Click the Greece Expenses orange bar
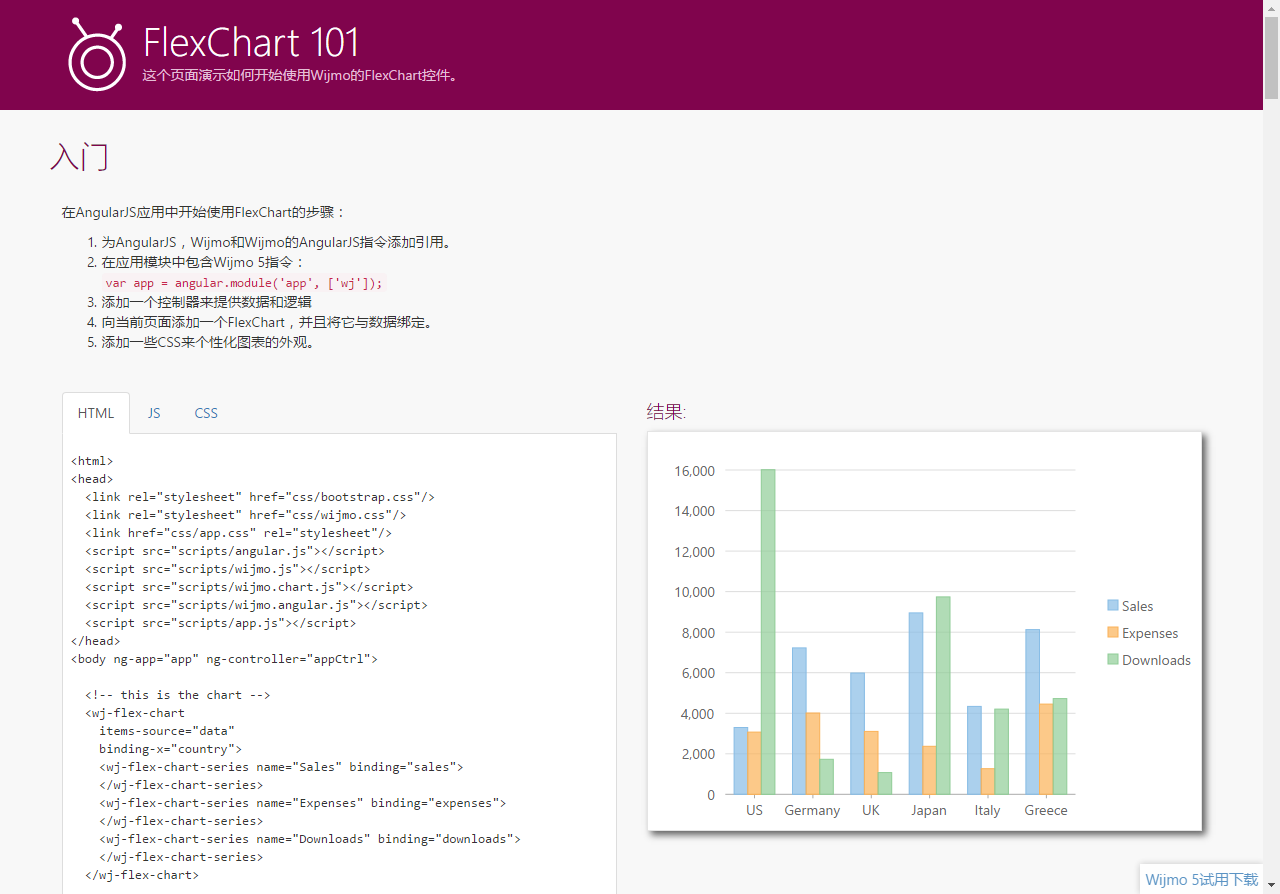 click(1046, 750)
